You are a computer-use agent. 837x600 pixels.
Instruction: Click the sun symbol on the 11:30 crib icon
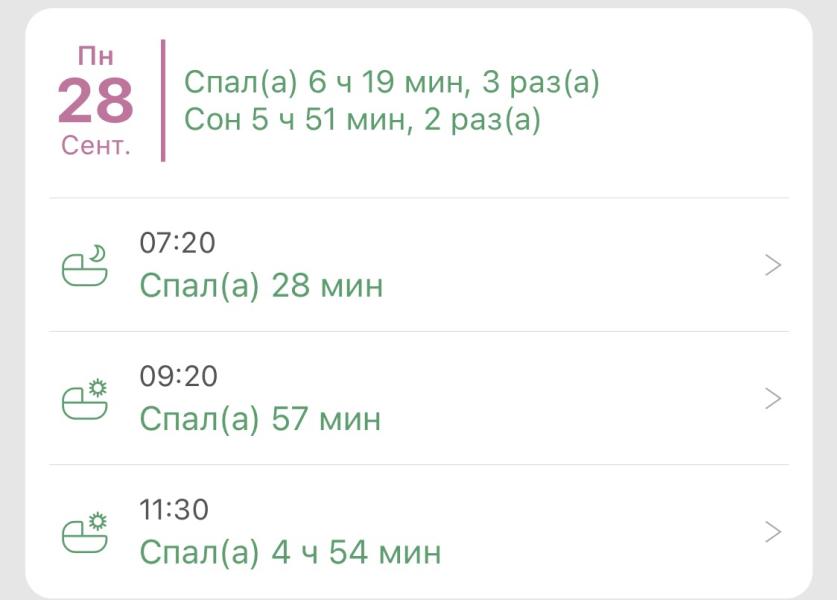point(98,520)
